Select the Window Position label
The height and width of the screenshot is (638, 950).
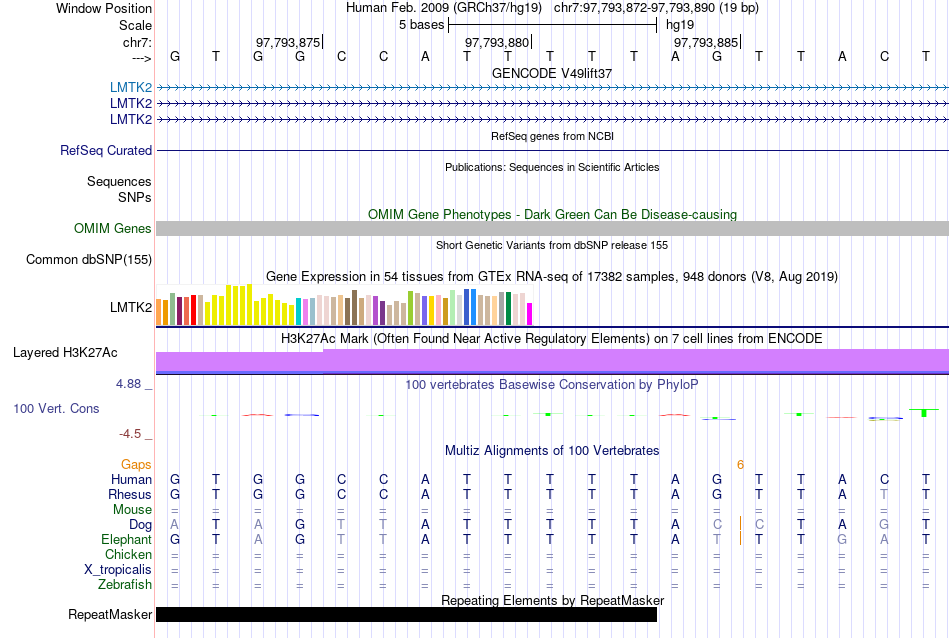[x=104, y=8]
